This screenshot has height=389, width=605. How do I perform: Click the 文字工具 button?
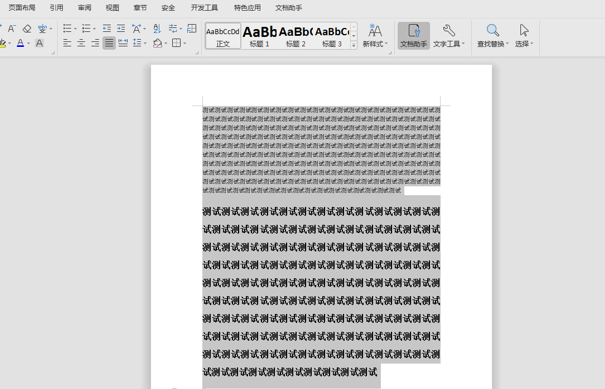[x=449, y=35]
